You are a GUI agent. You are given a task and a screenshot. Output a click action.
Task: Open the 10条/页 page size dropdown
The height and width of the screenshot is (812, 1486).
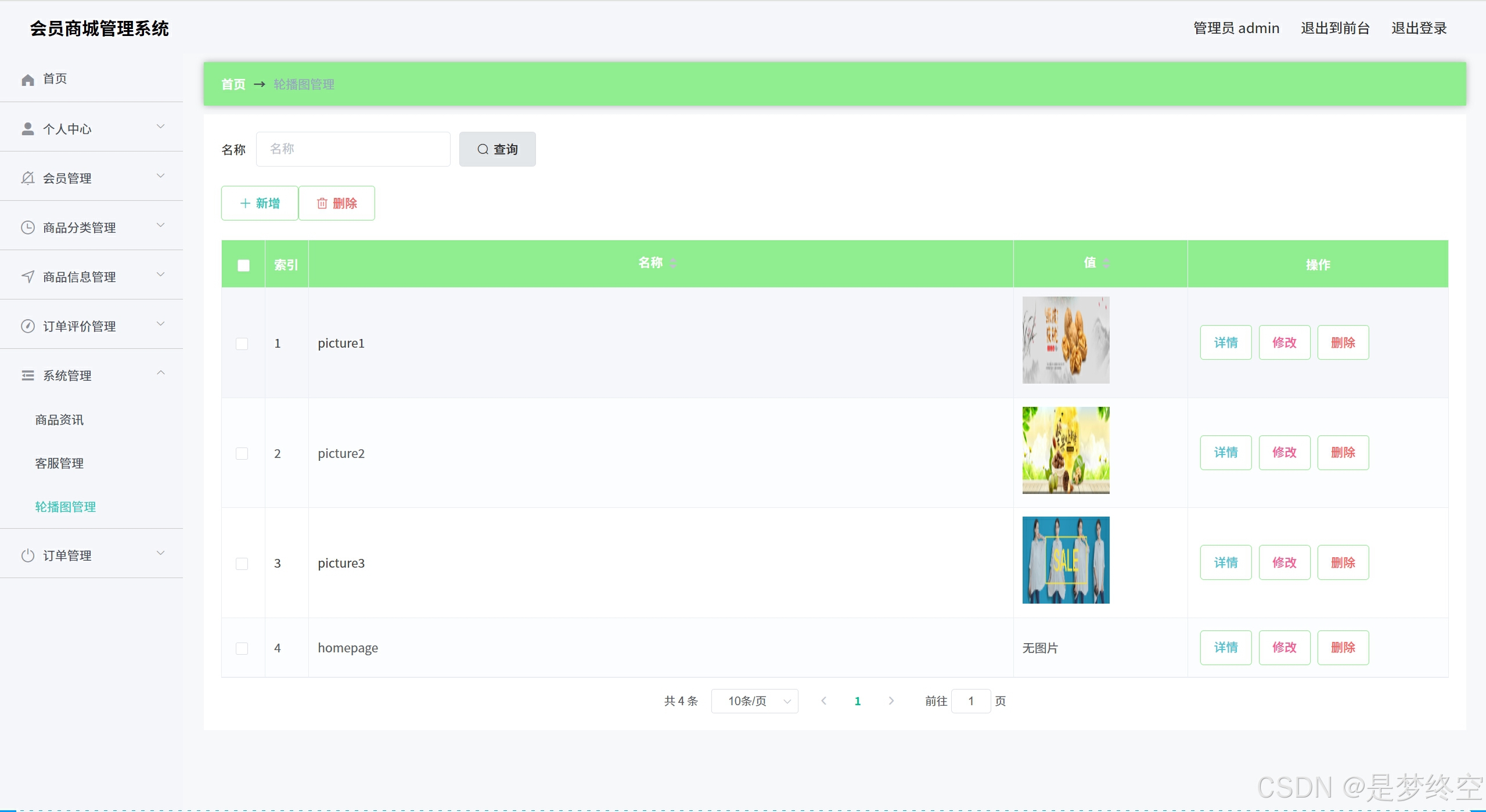(x=754, y=701)
